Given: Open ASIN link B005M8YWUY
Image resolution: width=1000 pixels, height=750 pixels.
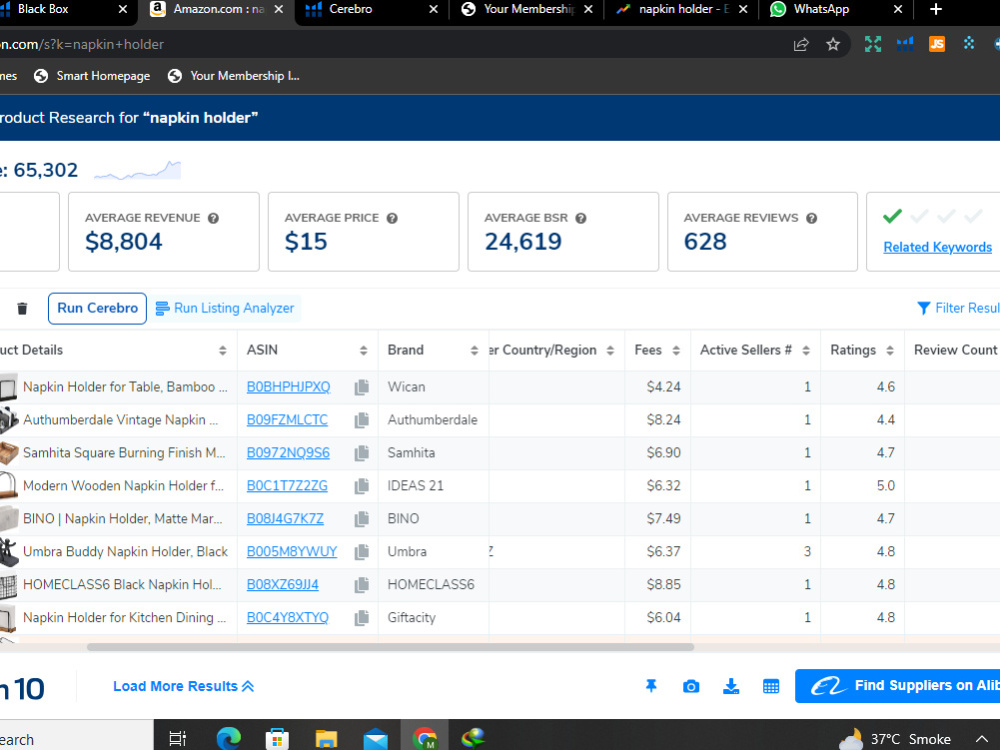Looking at the screenshot, I should (291, 552).
